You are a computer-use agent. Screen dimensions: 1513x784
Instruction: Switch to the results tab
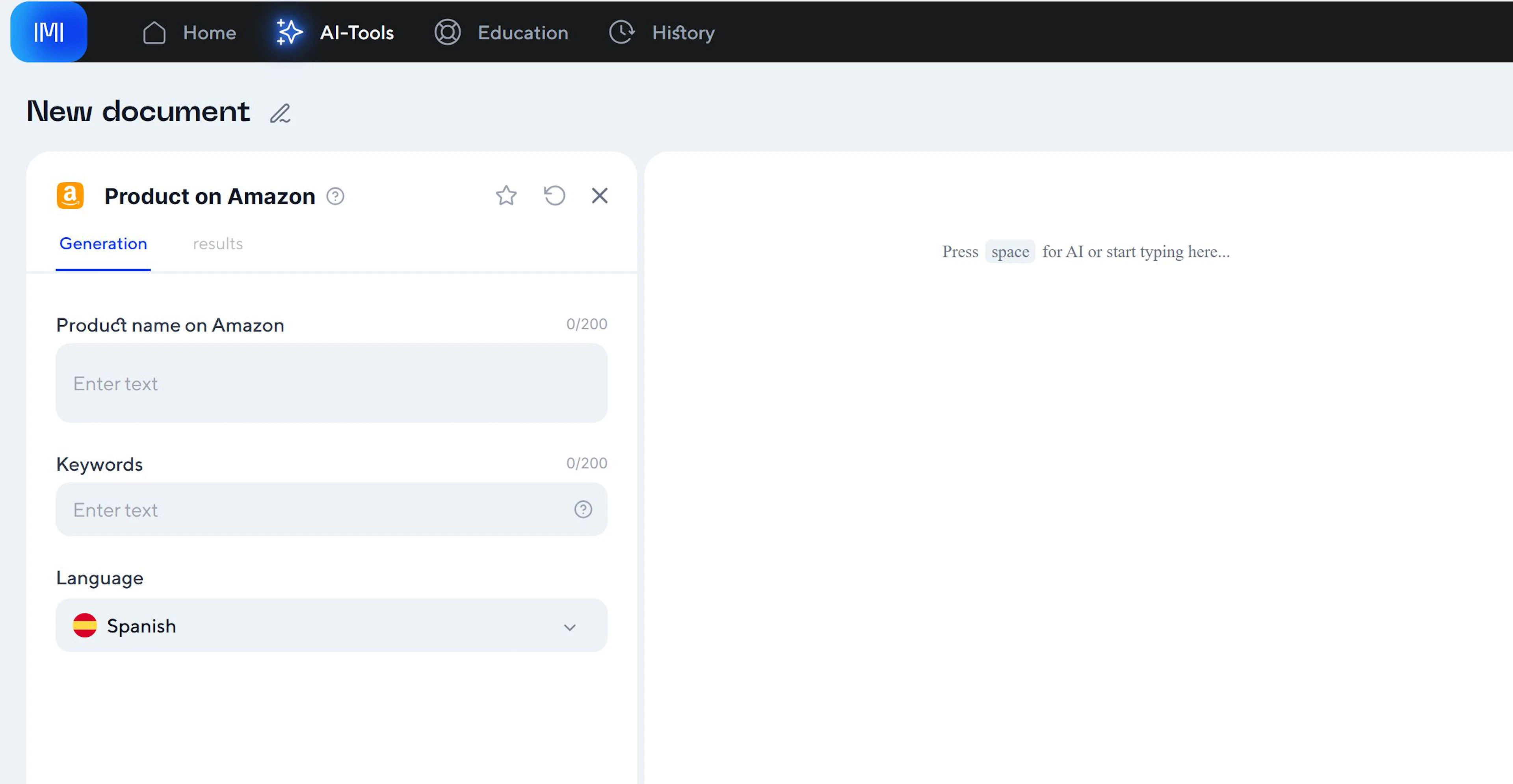click(217, 243)
